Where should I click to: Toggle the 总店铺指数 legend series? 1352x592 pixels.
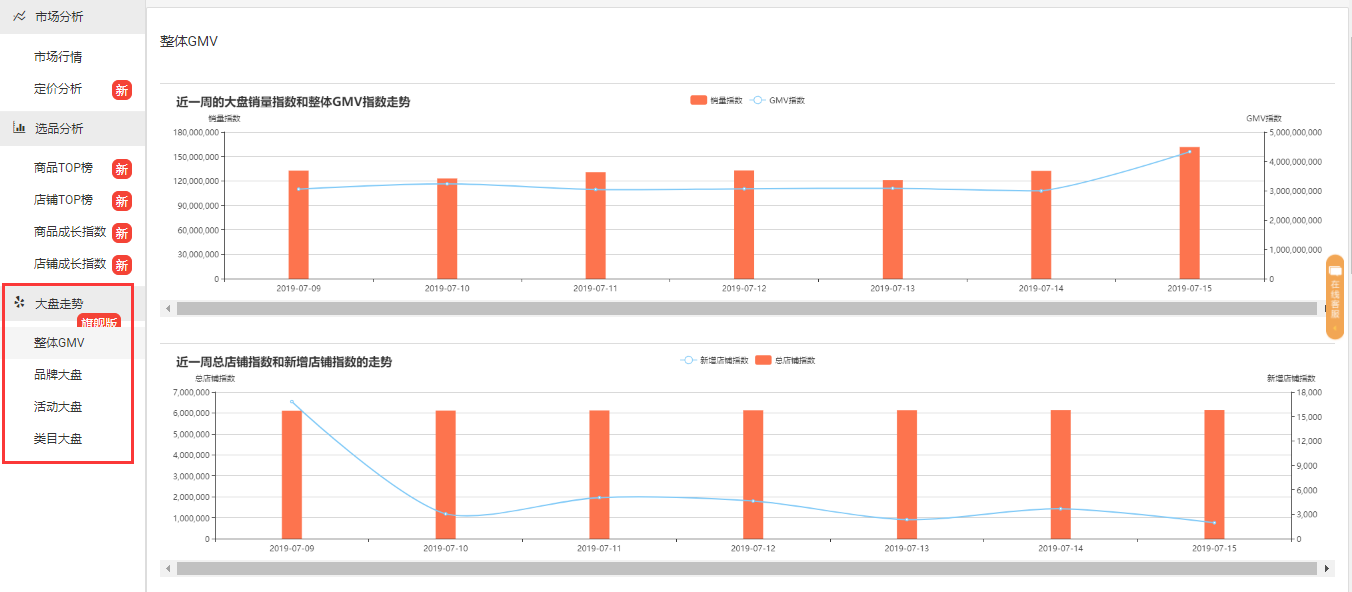point(785,360)
